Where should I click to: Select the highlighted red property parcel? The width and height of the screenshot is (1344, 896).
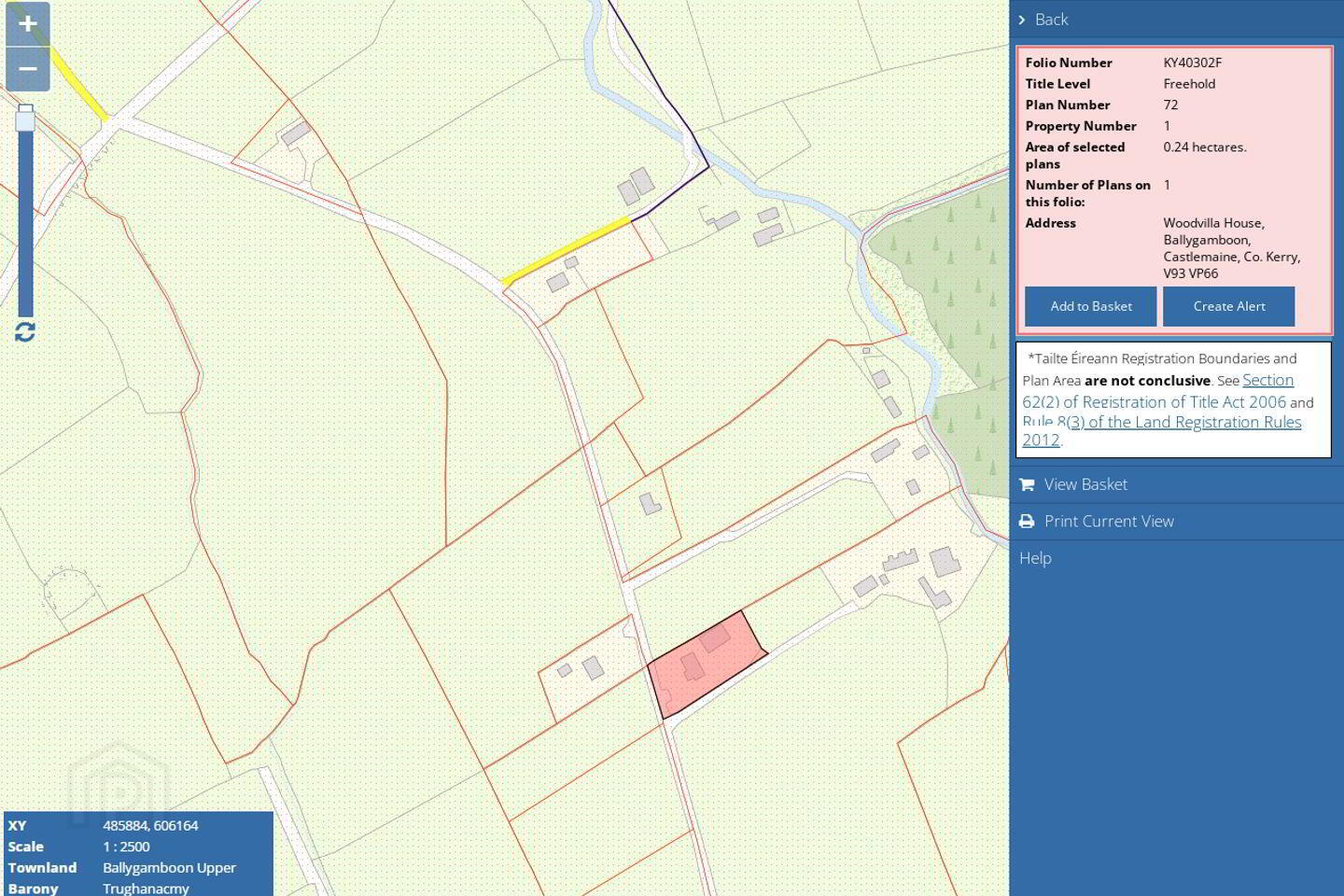click(707, 665)
